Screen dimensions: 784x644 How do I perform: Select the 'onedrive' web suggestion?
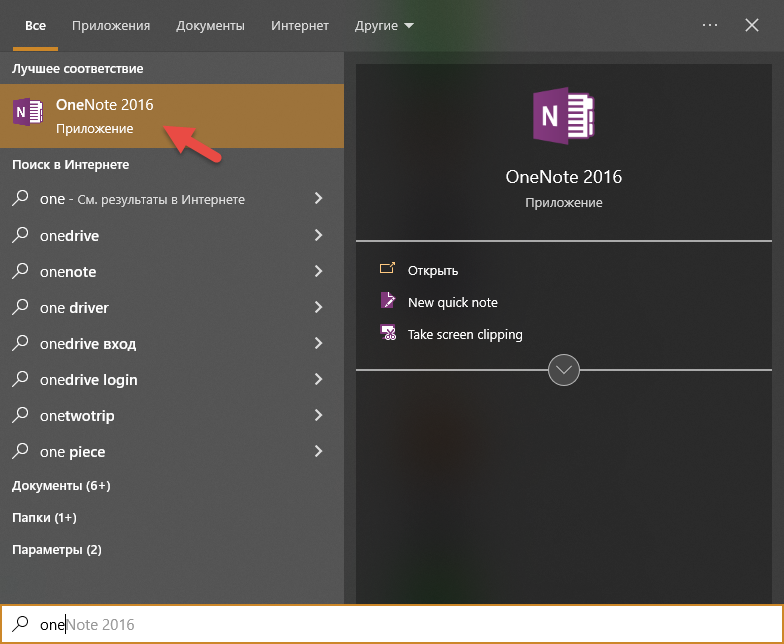coord(172,235)
